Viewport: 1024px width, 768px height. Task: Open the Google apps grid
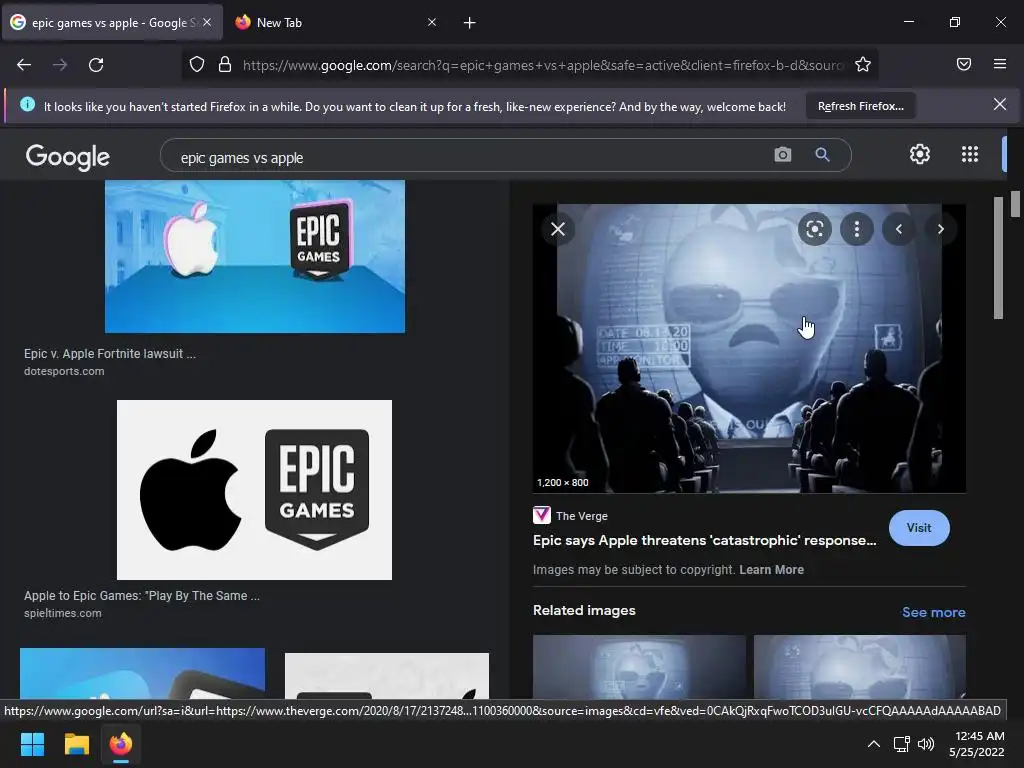point(970,154)
